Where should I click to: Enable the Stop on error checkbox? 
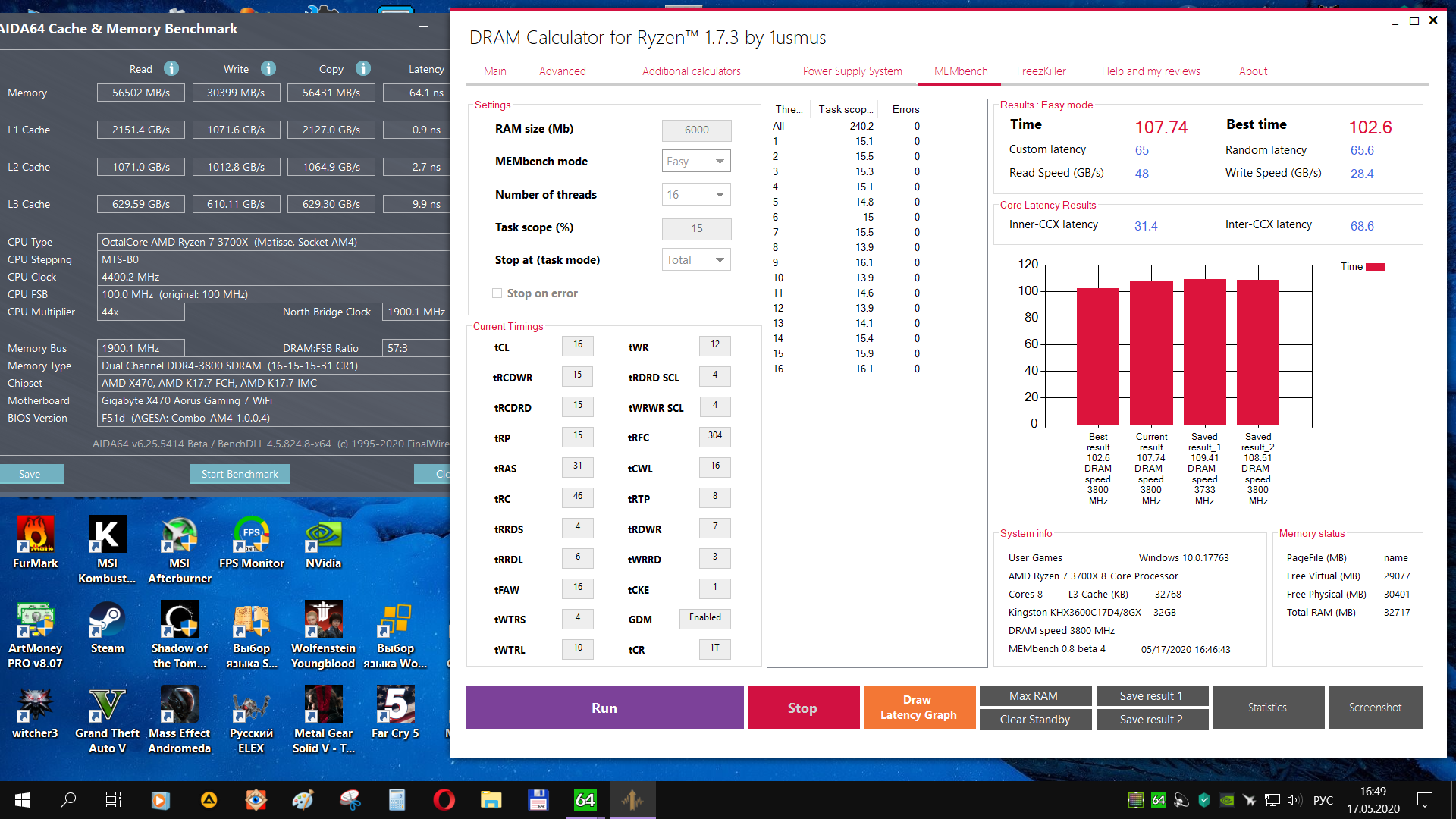click(x=497, y=293)
